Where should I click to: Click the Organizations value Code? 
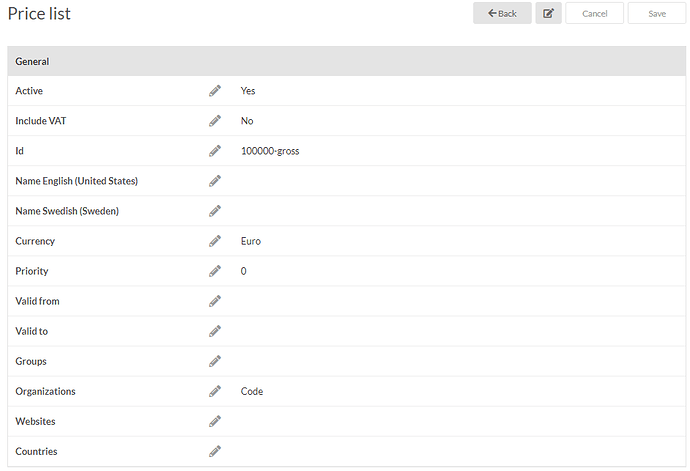point(252,391)
